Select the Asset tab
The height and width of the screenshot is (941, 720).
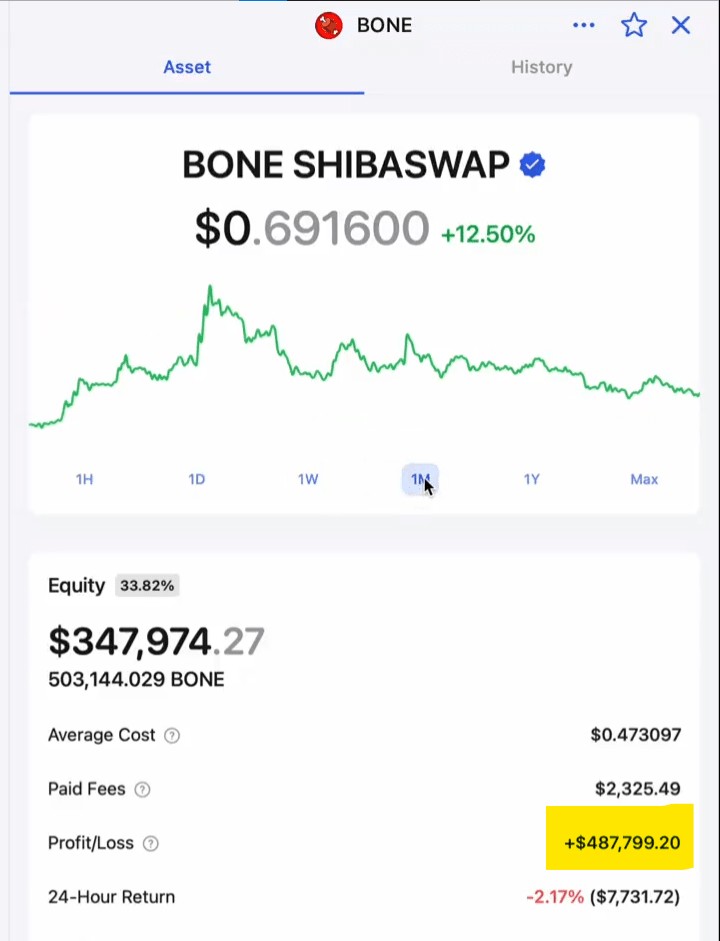coord(187,67)
